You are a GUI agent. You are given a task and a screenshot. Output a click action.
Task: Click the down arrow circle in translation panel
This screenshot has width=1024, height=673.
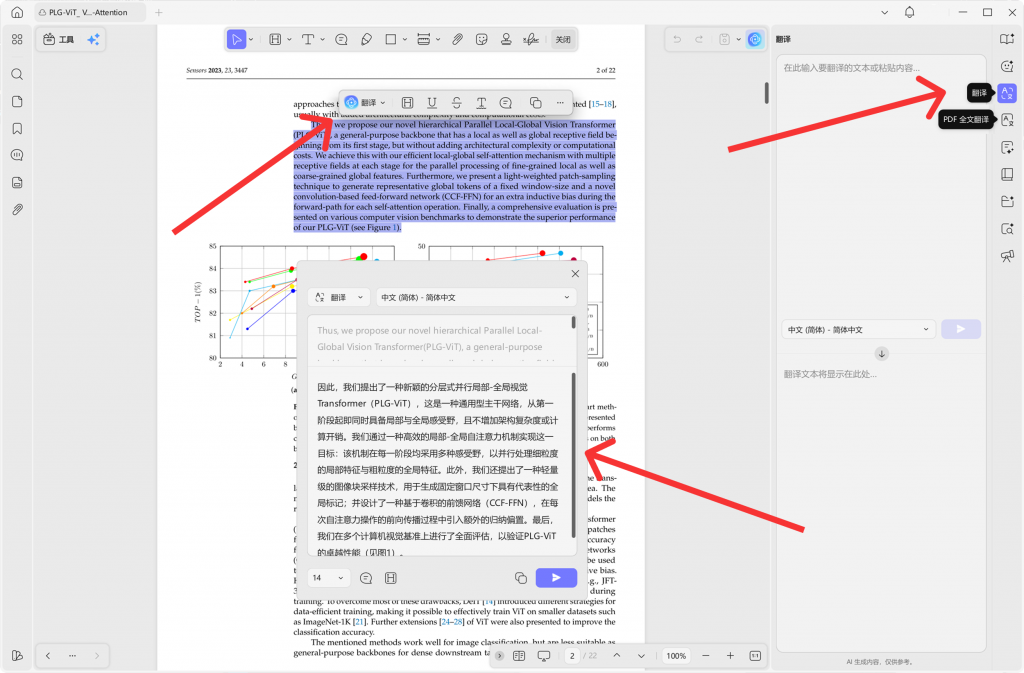882,354
